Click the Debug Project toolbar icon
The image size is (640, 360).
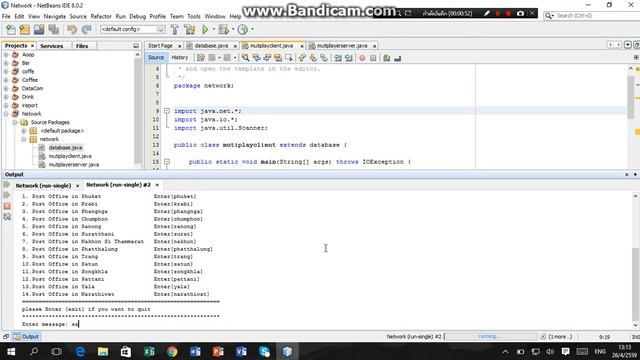click(223, 29)
